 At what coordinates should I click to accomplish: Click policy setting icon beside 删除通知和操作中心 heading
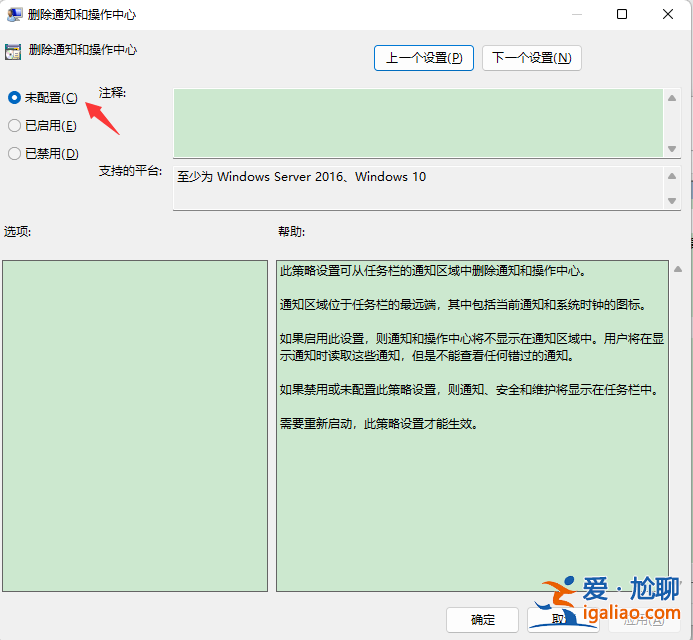click(x=13, y=52)
